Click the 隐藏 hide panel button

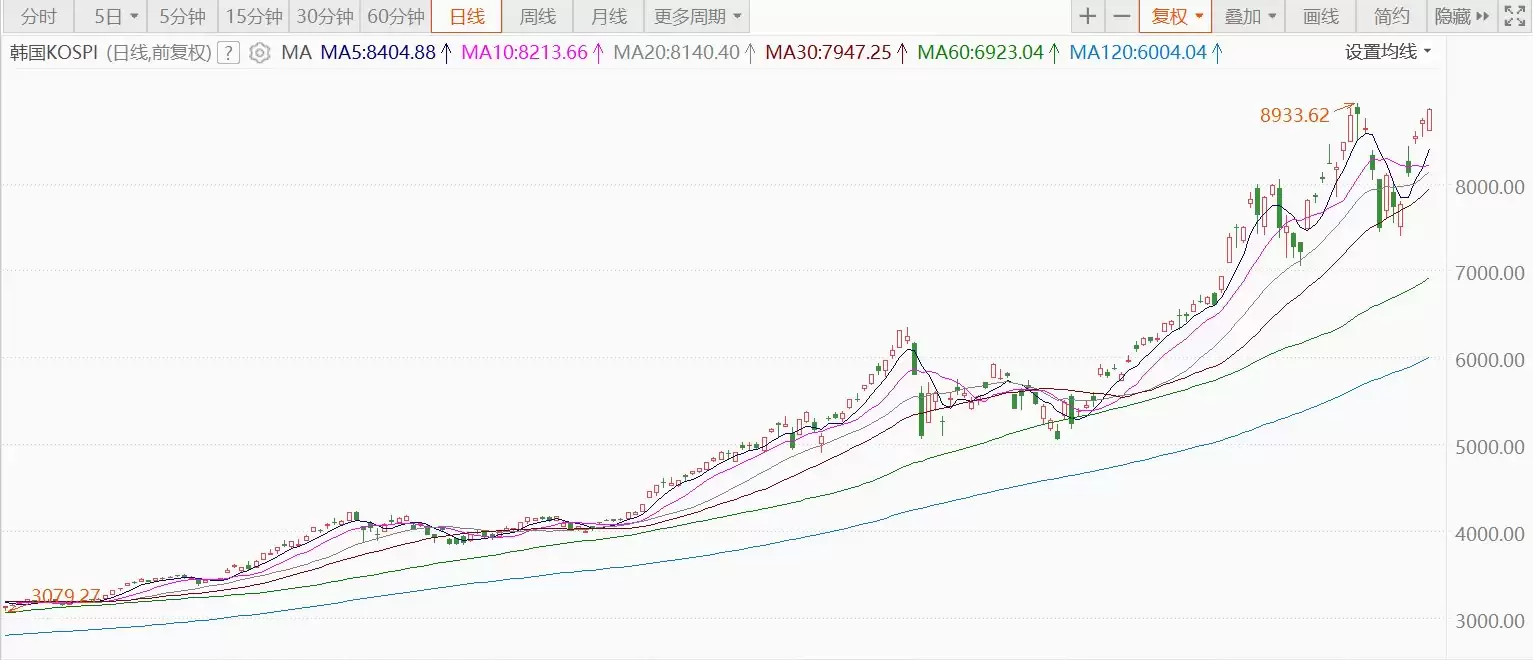tap(1461, 16)
